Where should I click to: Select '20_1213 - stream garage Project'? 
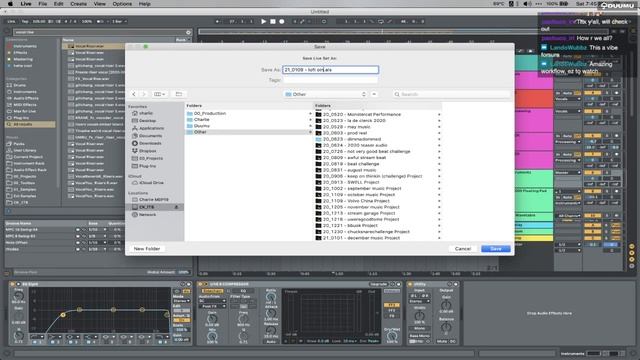point(378,213)
